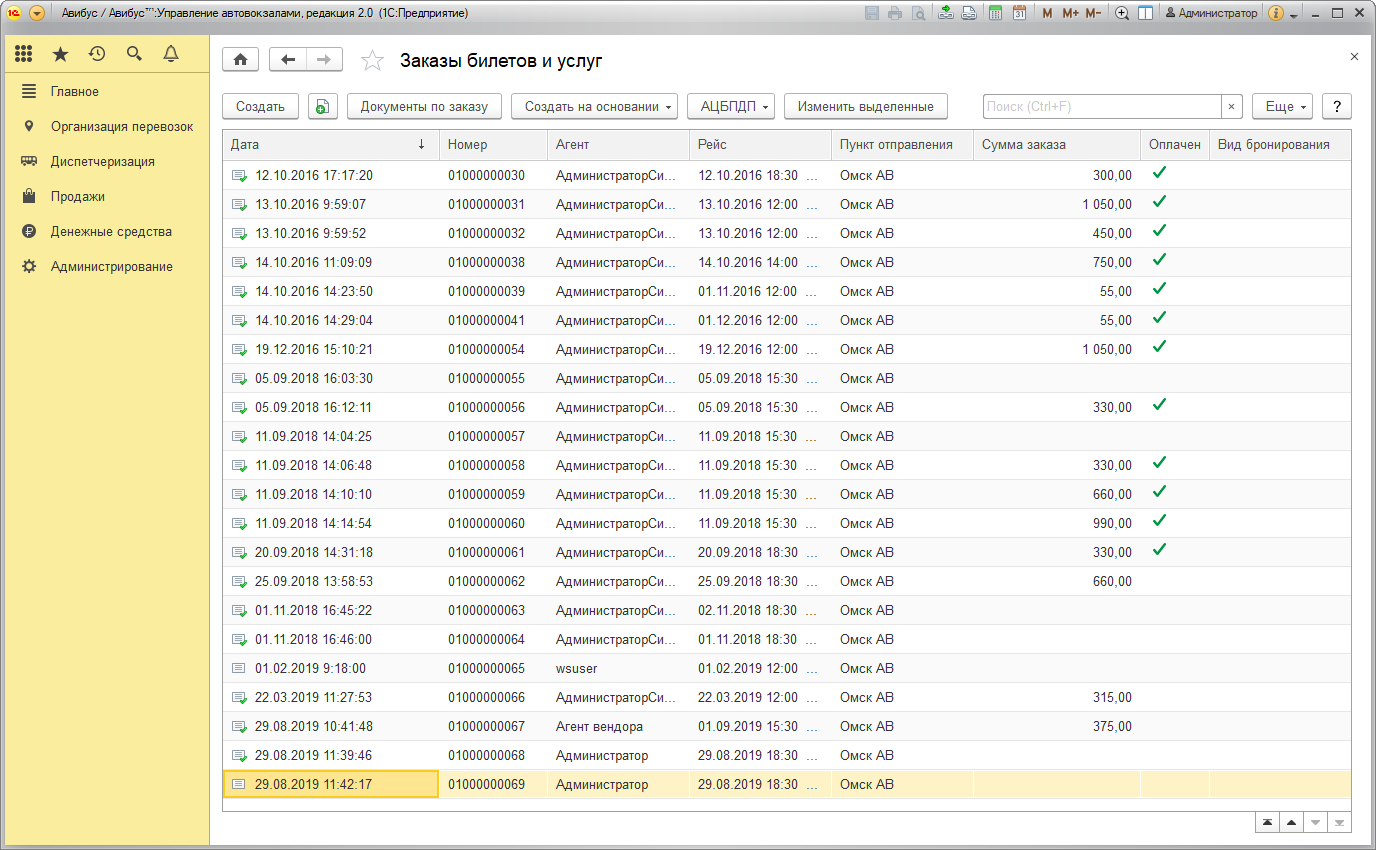Screen dimensions: 1376x850
Task: Open the sections menu grid icon
Action: click(24, 54)
